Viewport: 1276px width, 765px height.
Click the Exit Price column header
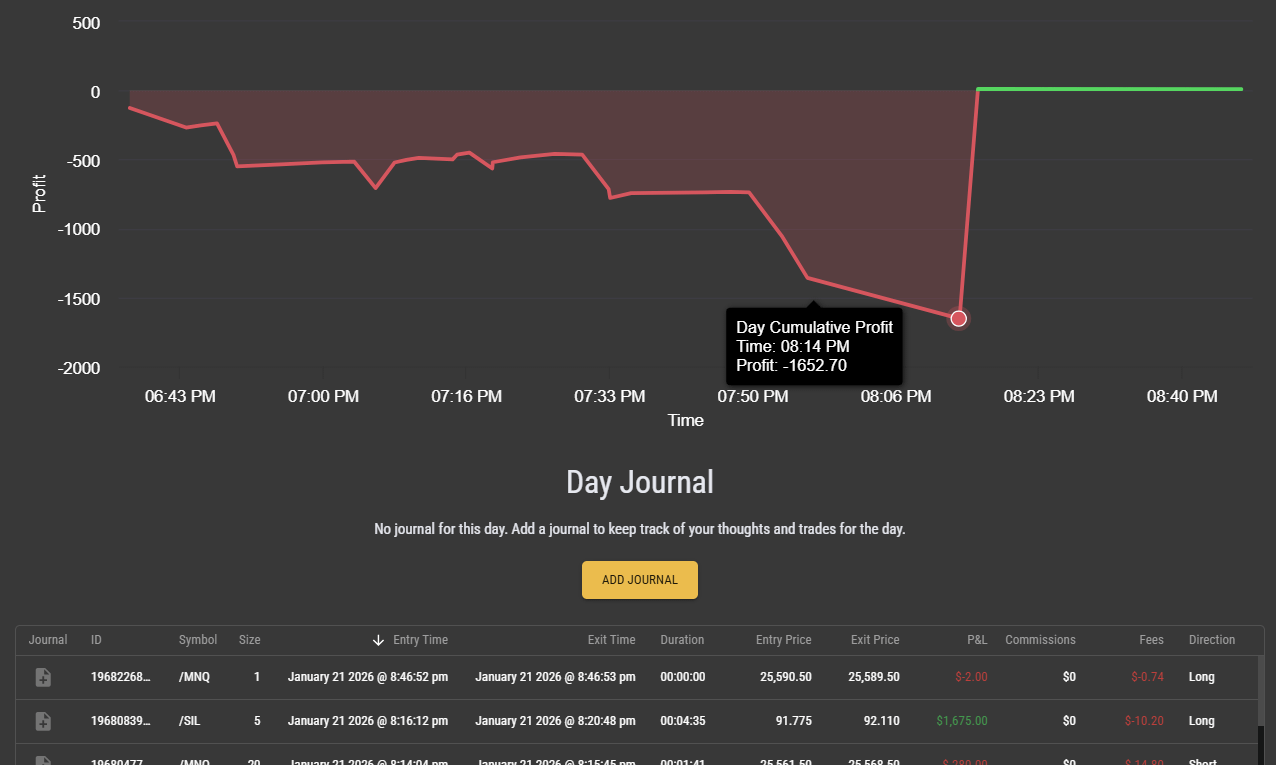point(874,640)
